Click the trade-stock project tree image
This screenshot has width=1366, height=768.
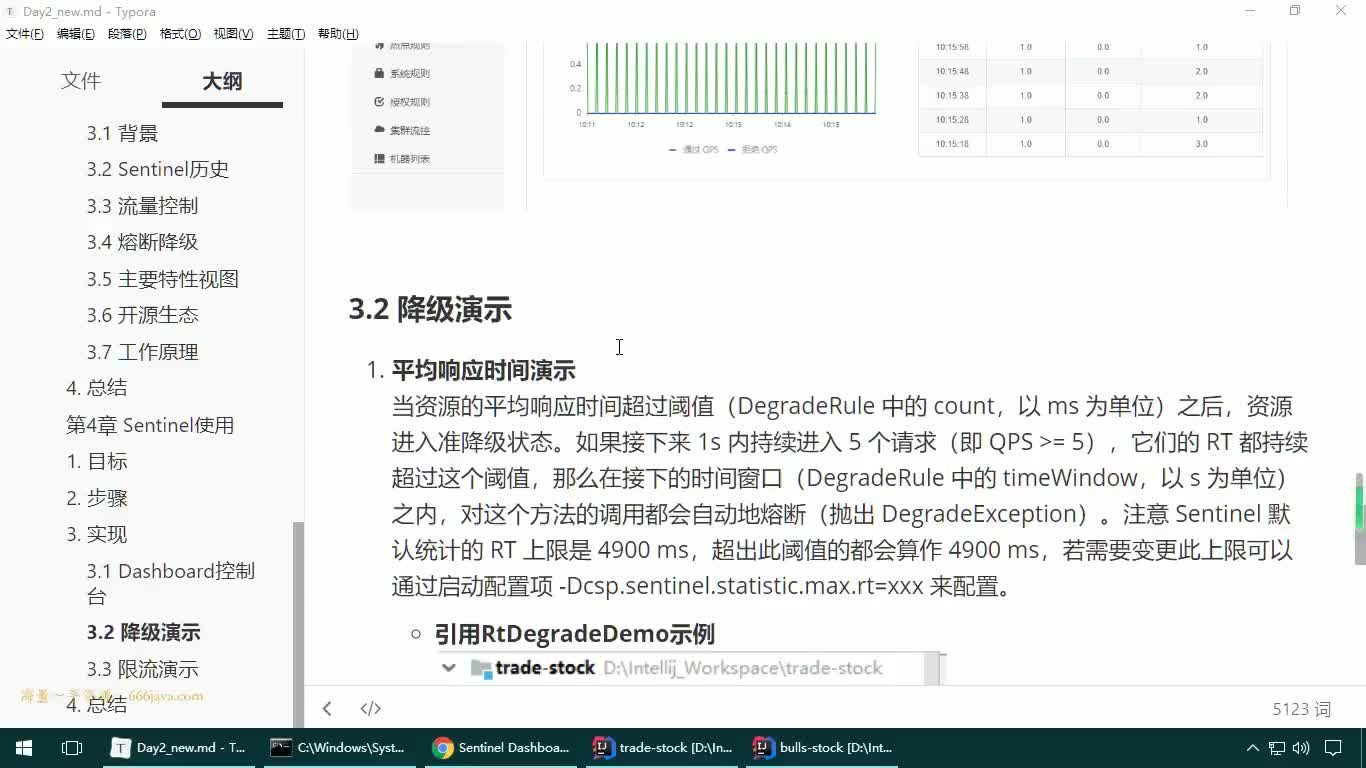coord(692,668)
